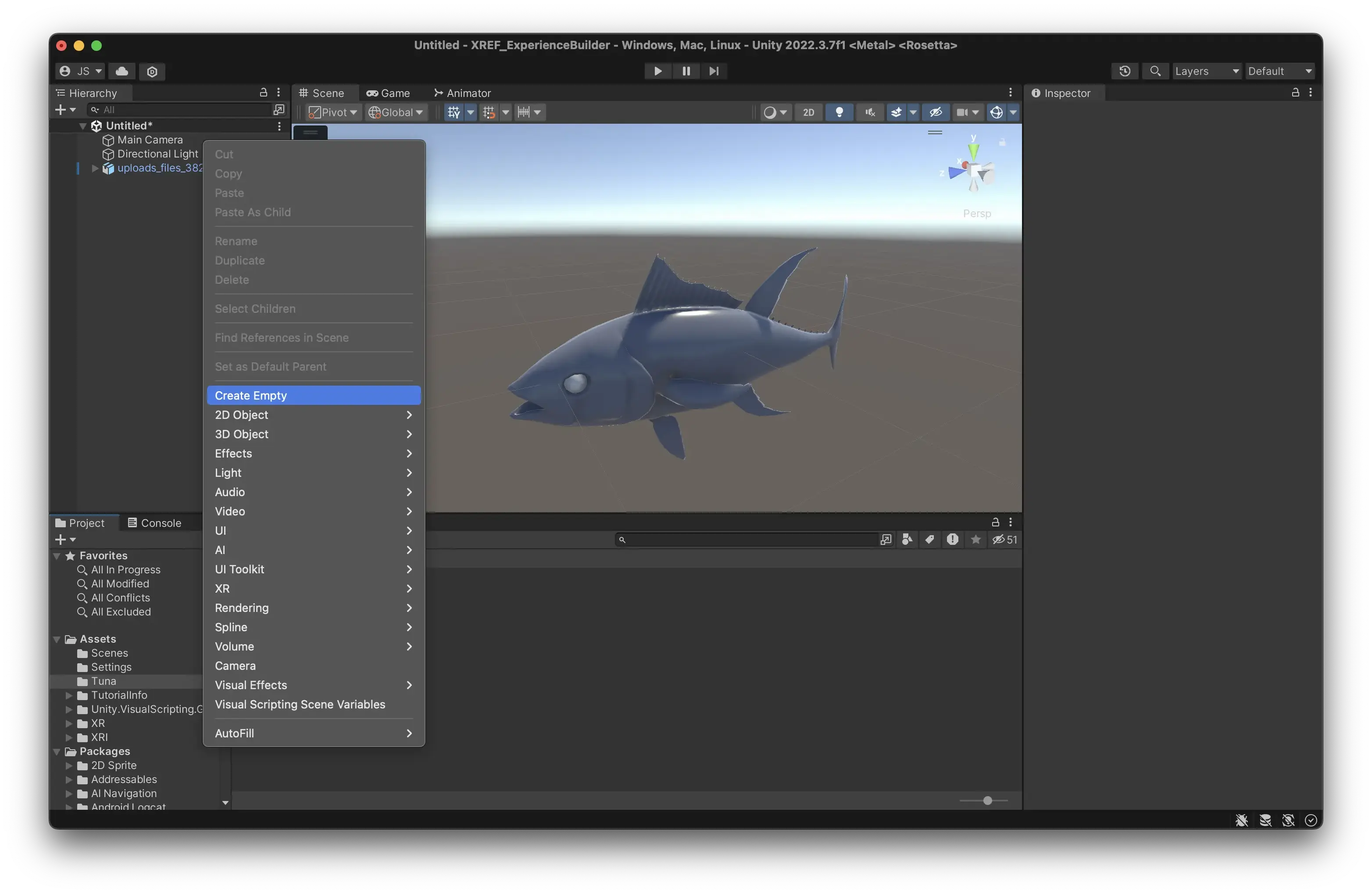
Task: Expand the uploads_files prefab in Hierarchy
Action: tap(95, 168)
